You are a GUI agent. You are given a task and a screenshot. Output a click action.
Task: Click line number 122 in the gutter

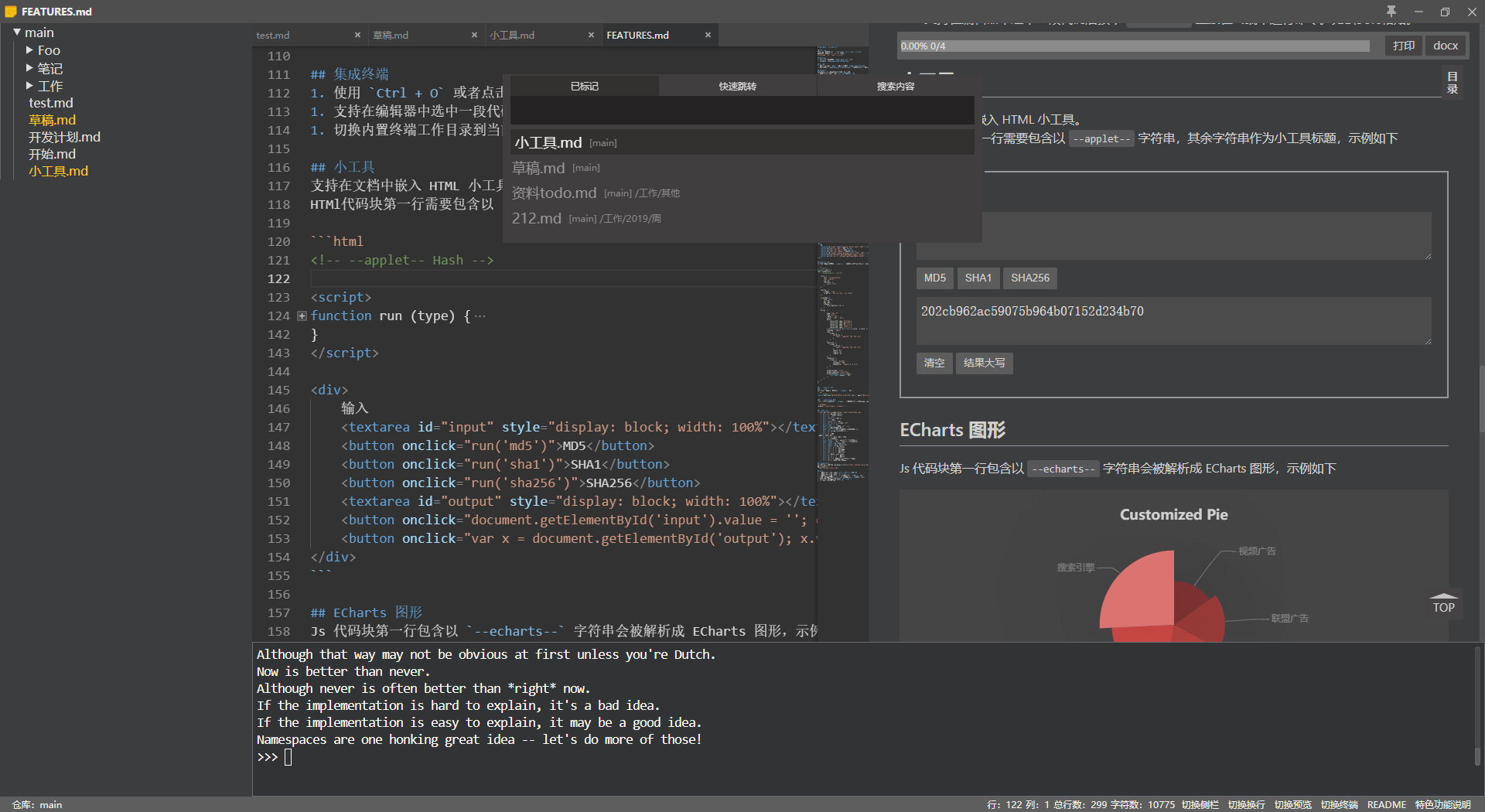pyautogui.click(x=278, y=278)
